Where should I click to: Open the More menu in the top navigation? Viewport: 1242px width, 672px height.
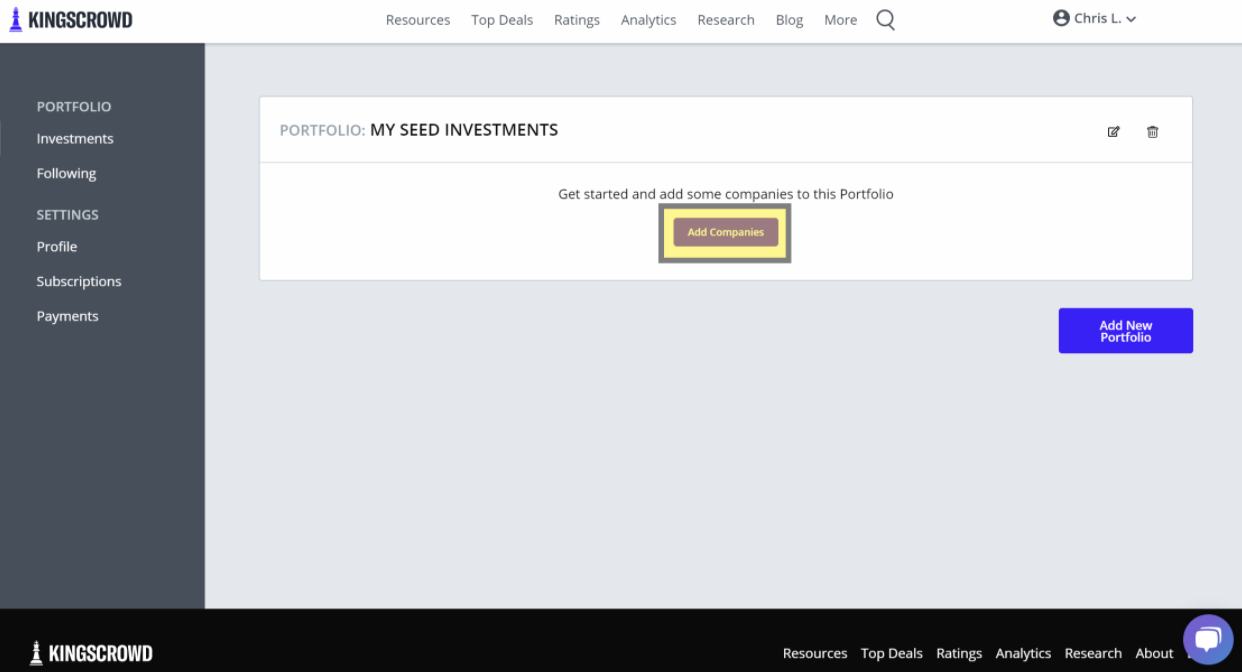pos(840,20)
